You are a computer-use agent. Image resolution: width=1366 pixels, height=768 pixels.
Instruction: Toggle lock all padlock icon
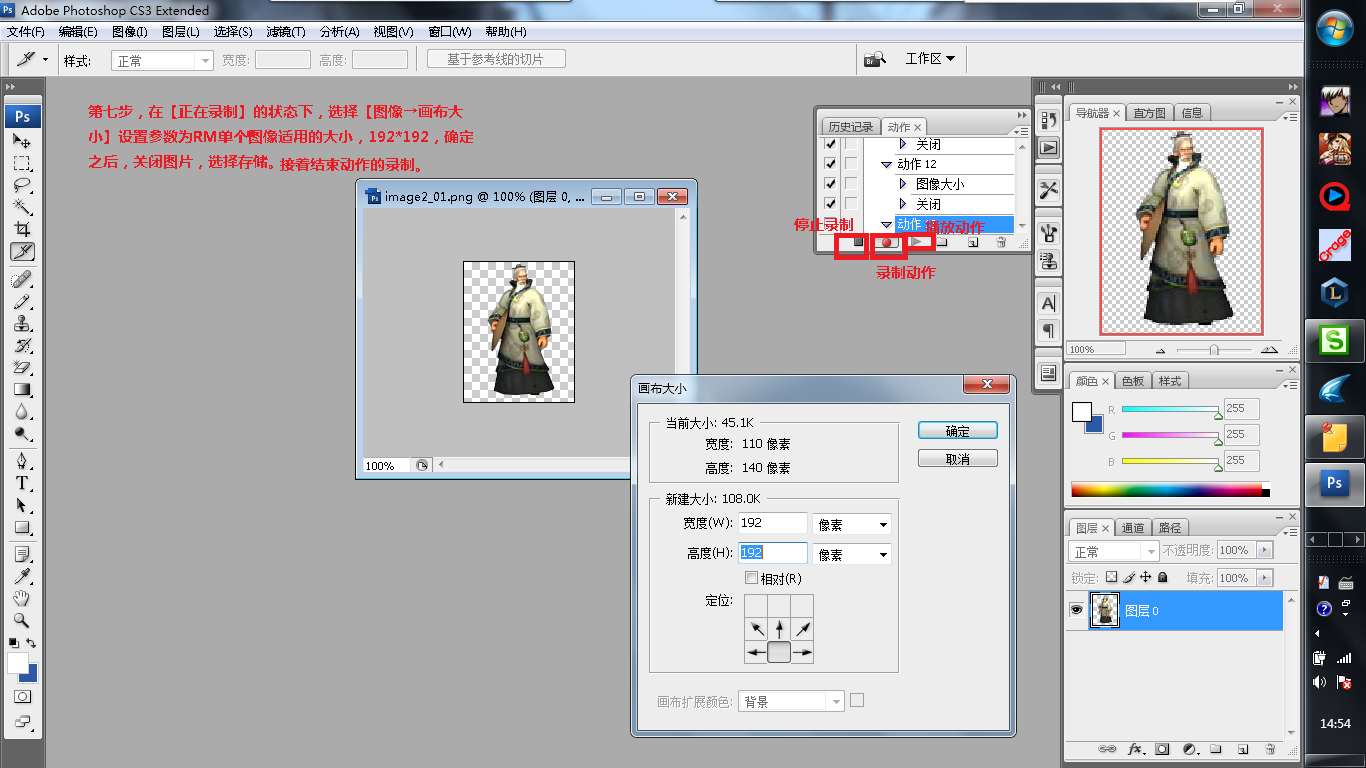coord(1163,578)
